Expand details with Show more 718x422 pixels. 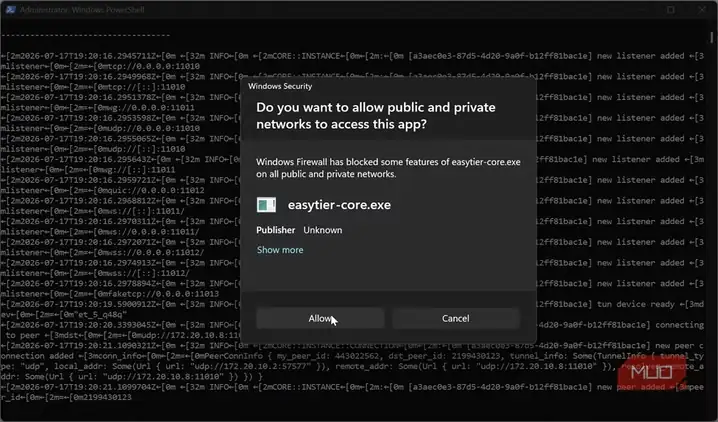[280, 250]
